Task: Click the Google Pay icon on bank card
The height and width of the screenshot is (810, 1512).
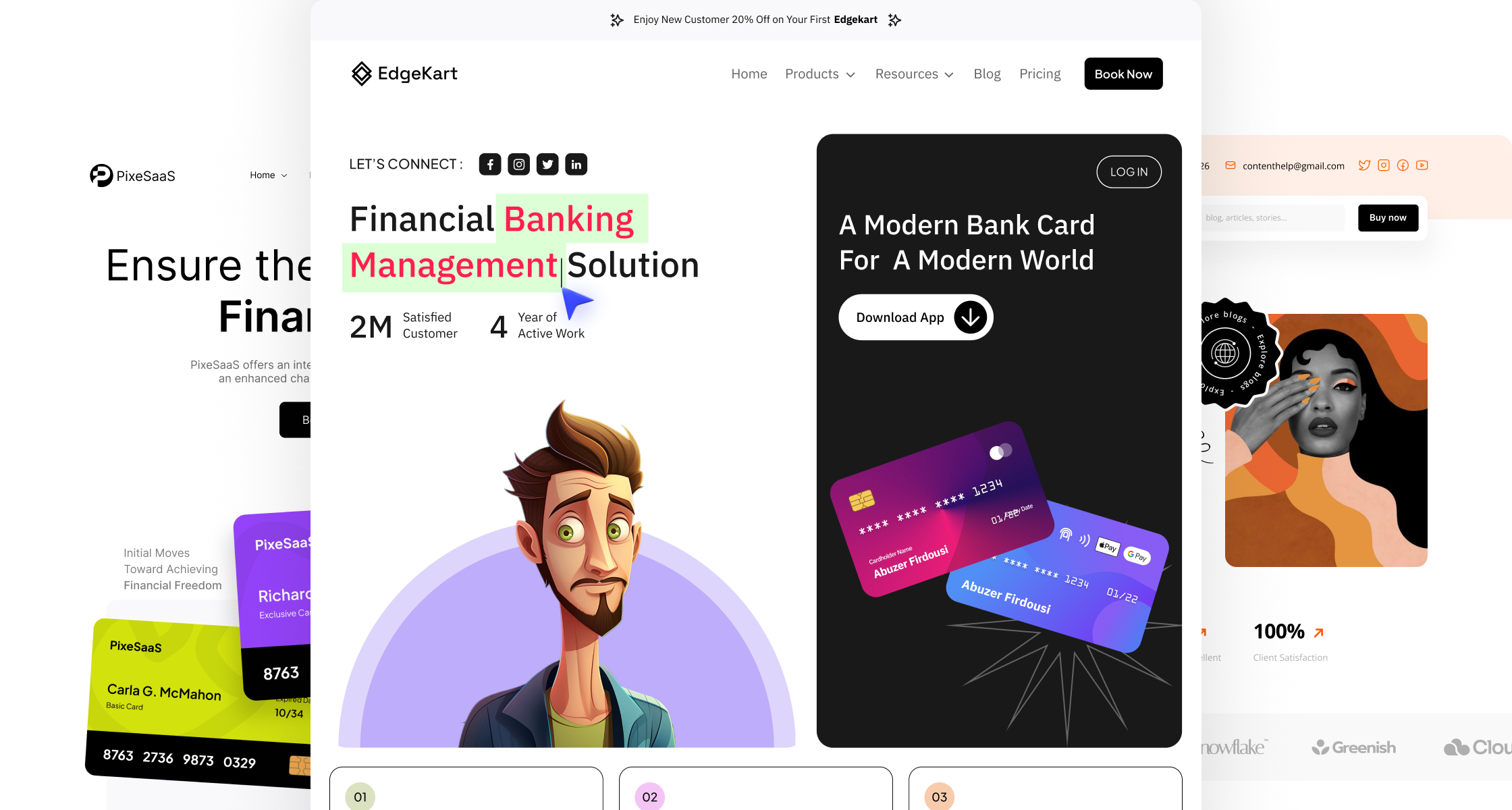Action: [x=1139, y=552]
